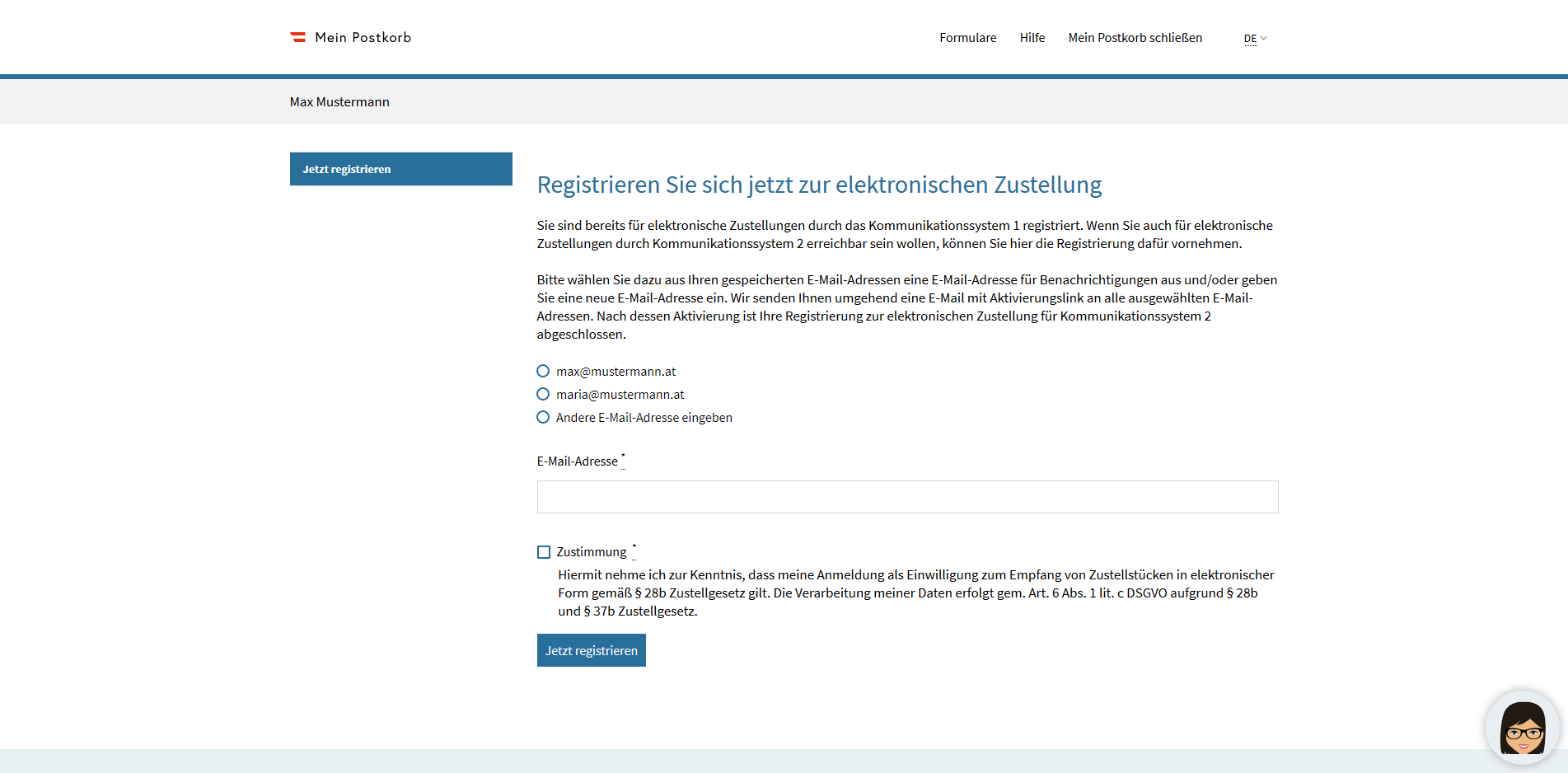Open the DE language dropdown

click(x=1255, y=39)
